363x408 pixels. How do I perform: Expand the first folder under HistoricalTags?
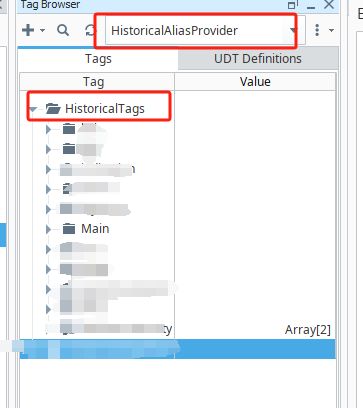click(x=48, y=129)
